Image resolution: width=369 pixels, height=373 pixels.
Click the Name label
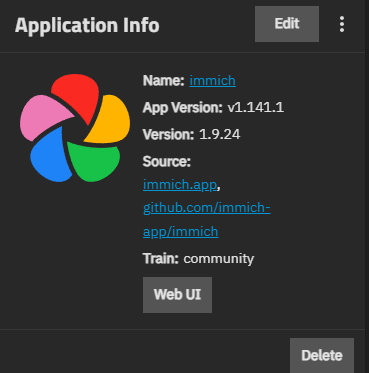[x=163, y=81]
